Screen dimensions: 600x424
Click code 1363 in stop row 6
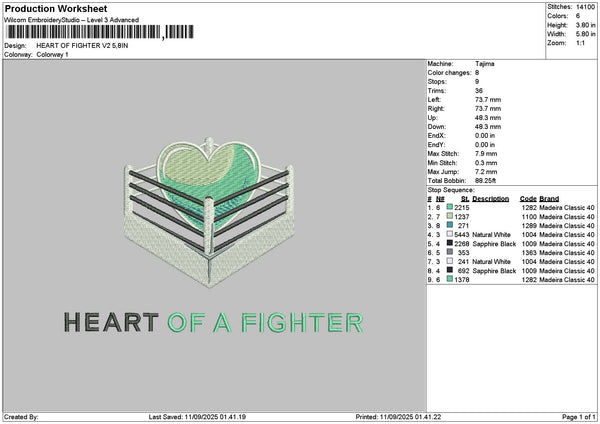coord(529,253)
